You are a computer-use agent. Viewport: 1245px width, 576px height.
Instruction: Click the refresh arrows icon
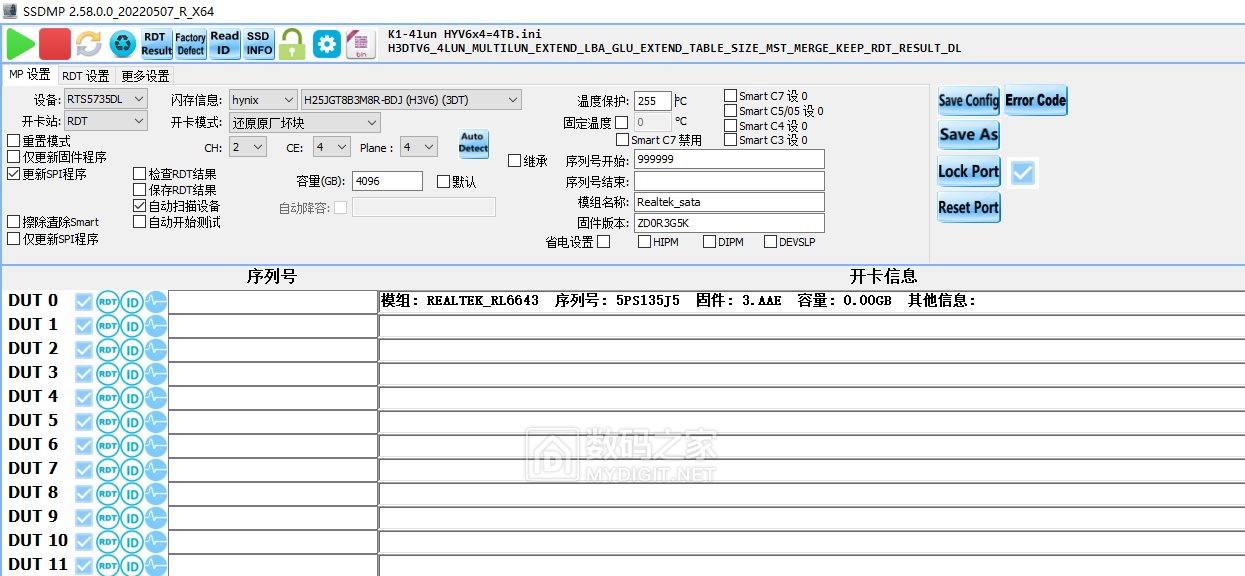coord(88,45)
